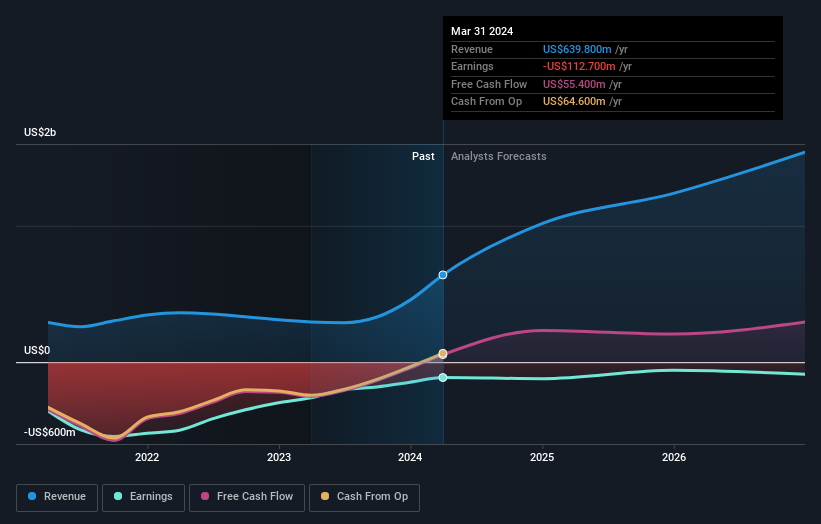The width and height of the screenshot is (821, 524).
Task: Click the 2026 x-axis label
Action: click(x=674, y=457)
